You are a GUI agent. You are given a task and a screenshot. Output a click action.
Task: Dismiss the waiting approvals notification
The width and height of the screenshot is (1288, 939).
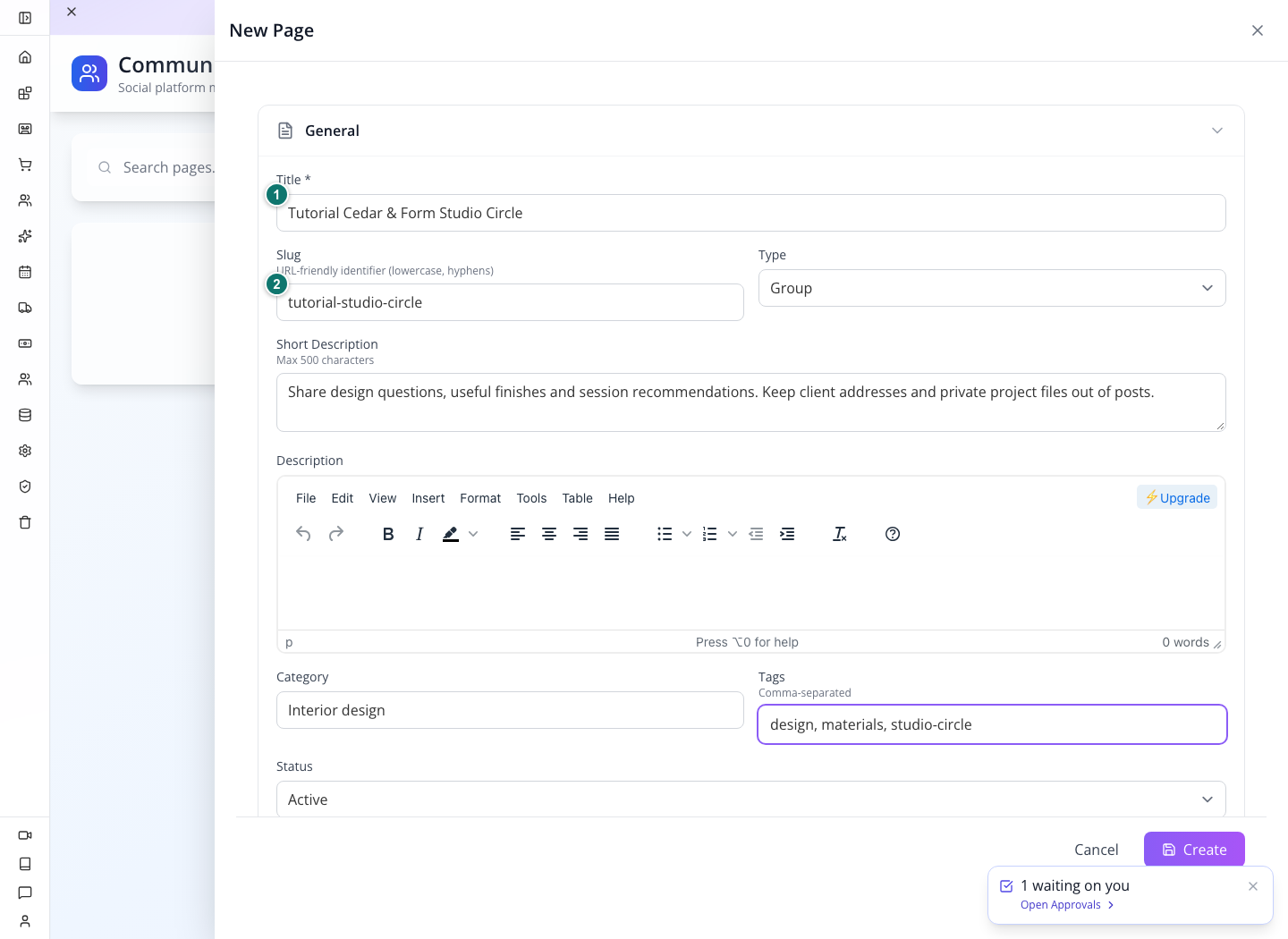[1253, 886]
